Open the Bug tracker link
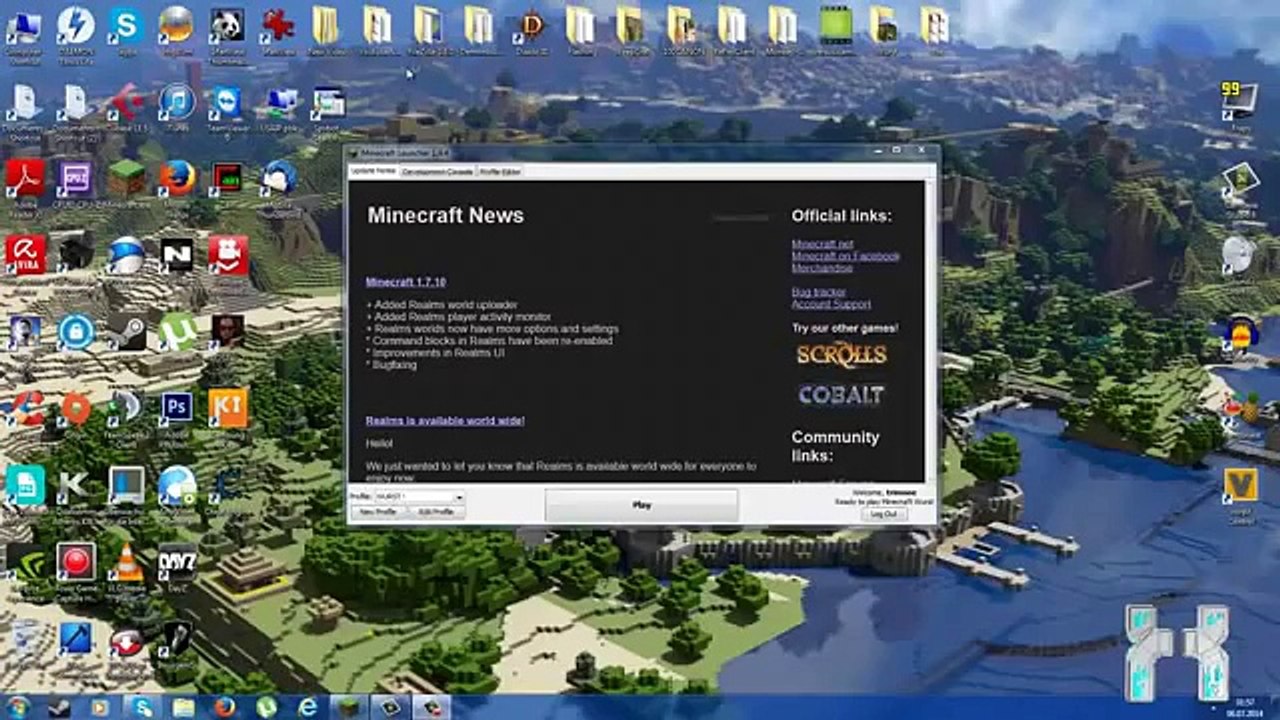 (819, 292)
